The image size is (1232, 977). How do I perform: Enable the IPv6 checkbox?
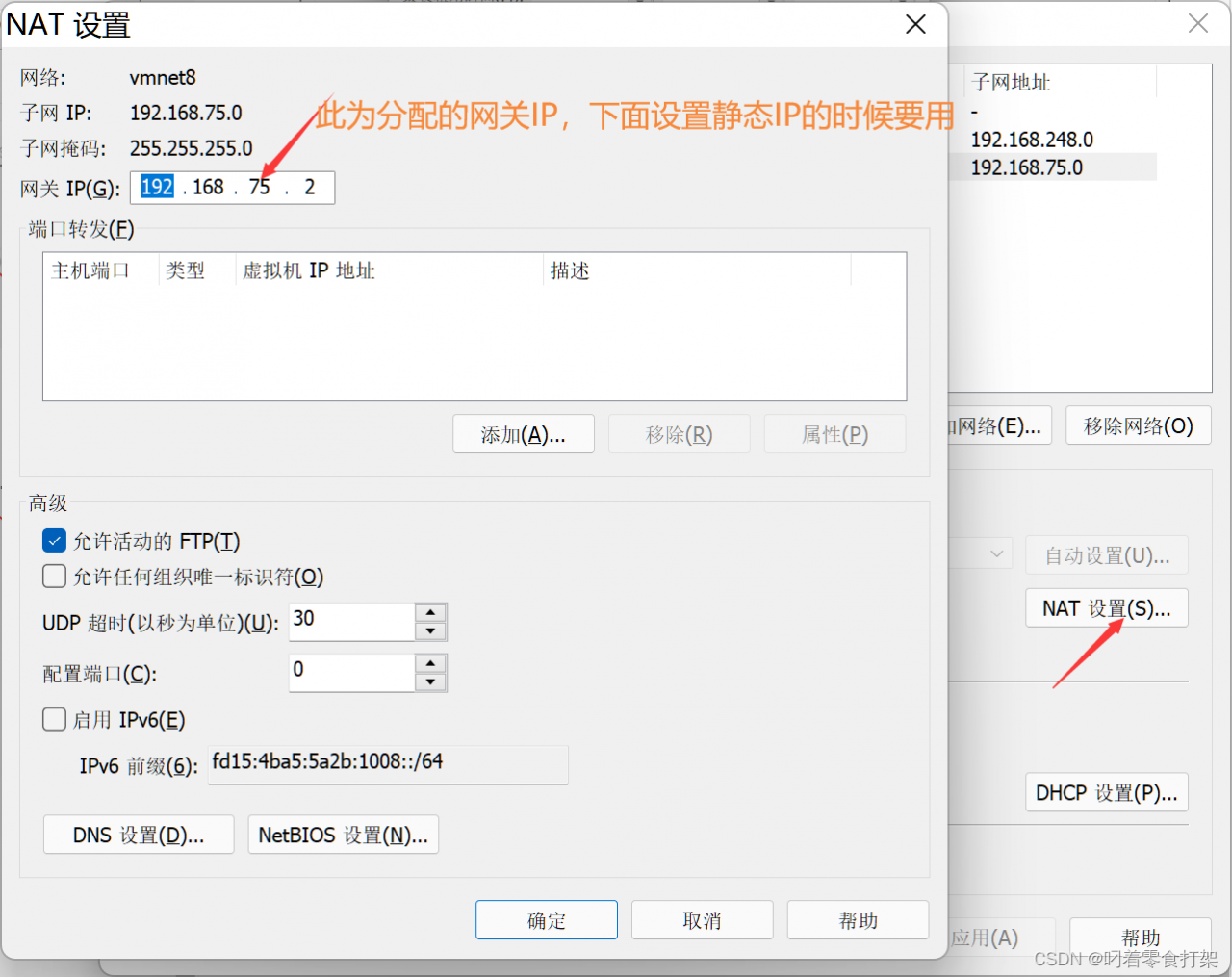pos(55,719)
